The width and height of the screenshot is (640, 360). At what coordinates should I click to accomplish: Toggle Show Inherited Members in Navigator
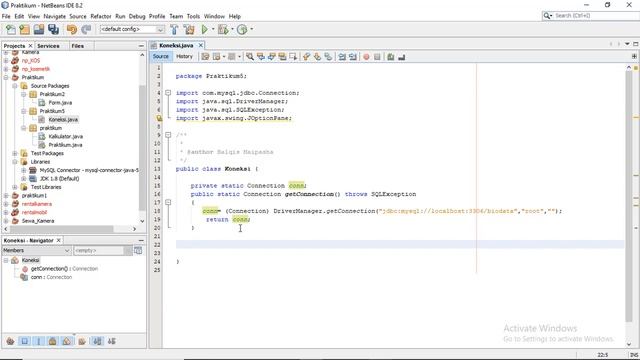point(11,341)
